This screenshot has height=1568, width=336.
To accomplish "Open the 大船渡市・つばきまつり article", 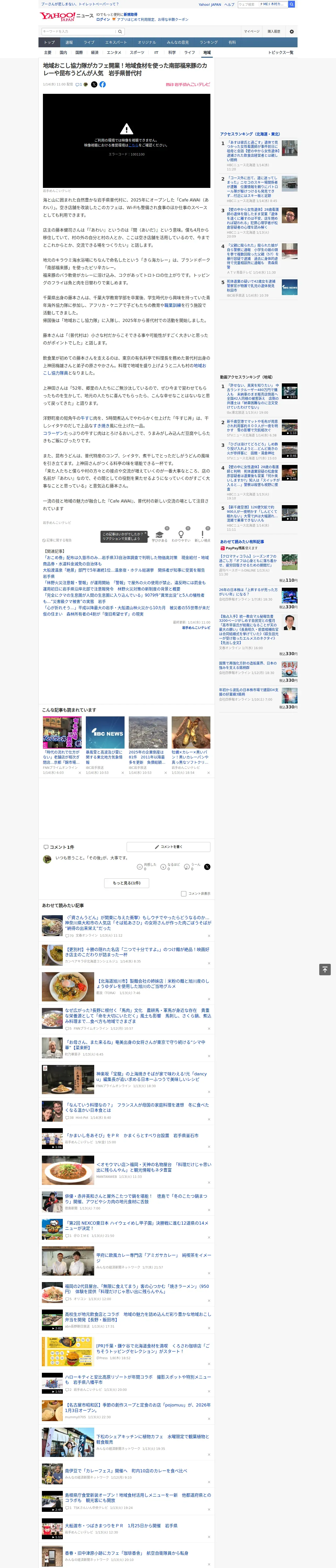I will coord(121,1526).
